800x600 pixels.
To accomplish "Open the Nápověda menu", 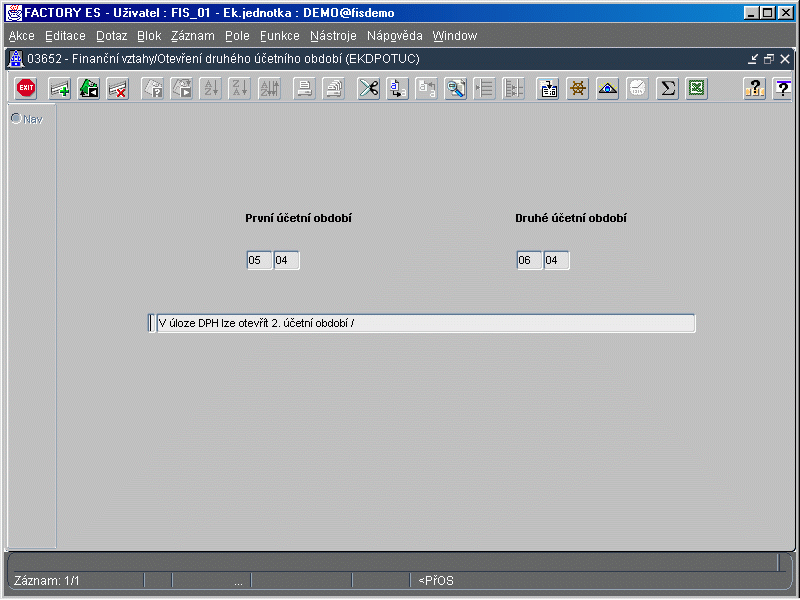I will pos(394,36).
